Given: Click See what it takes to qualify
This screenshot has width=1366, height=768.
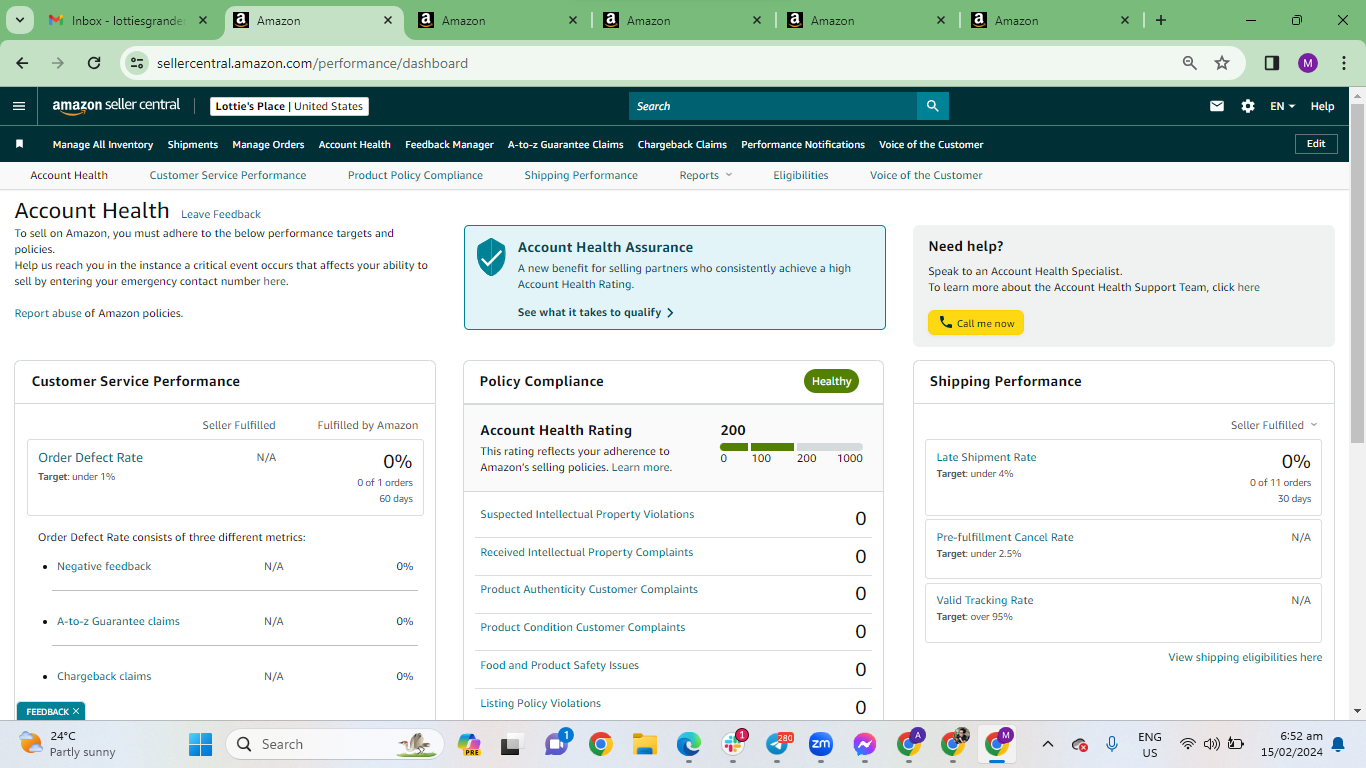Looking at the screenshot, I should coord(596,312).
